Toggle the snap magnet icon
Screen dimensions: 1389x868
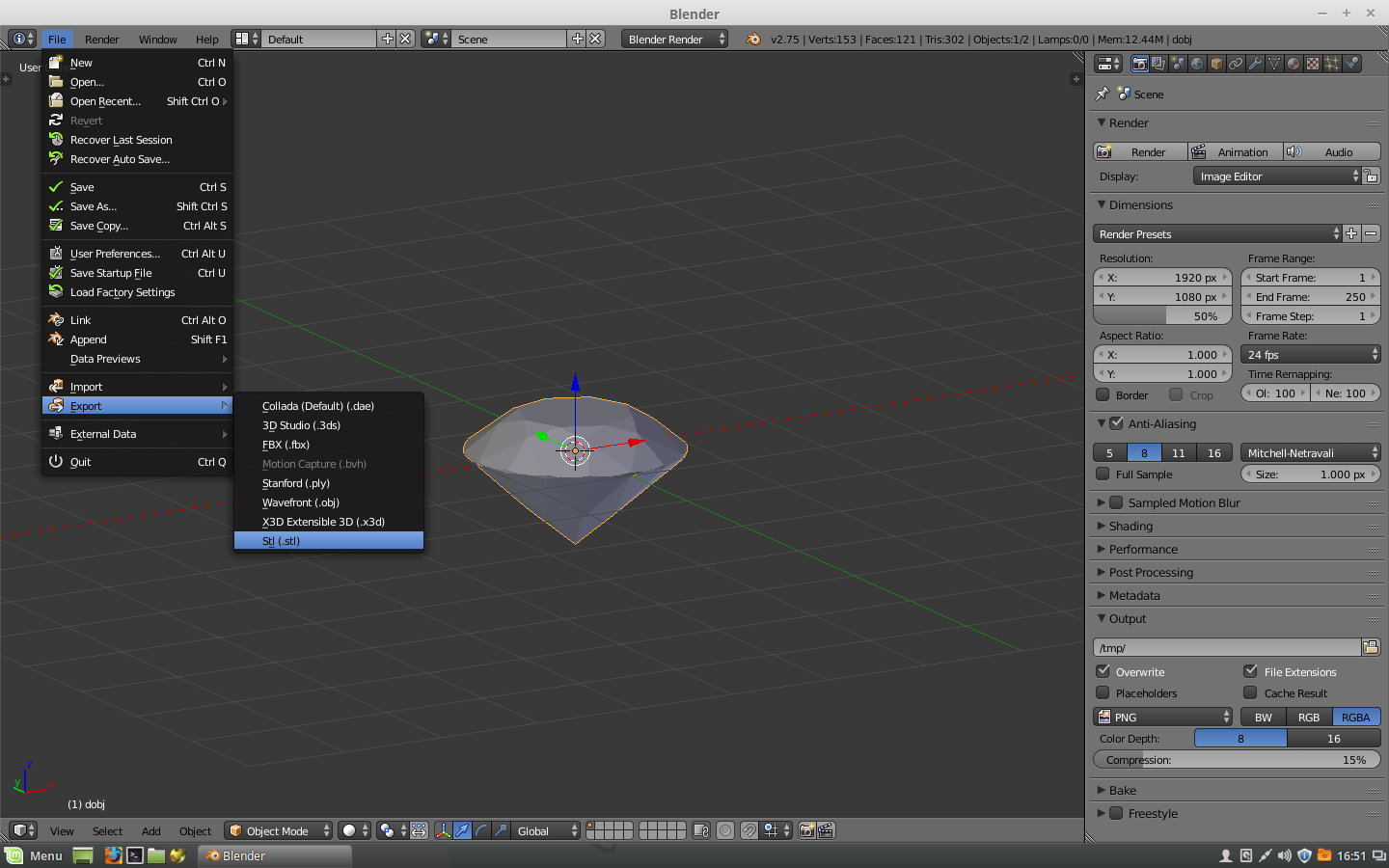pos(749,830)
